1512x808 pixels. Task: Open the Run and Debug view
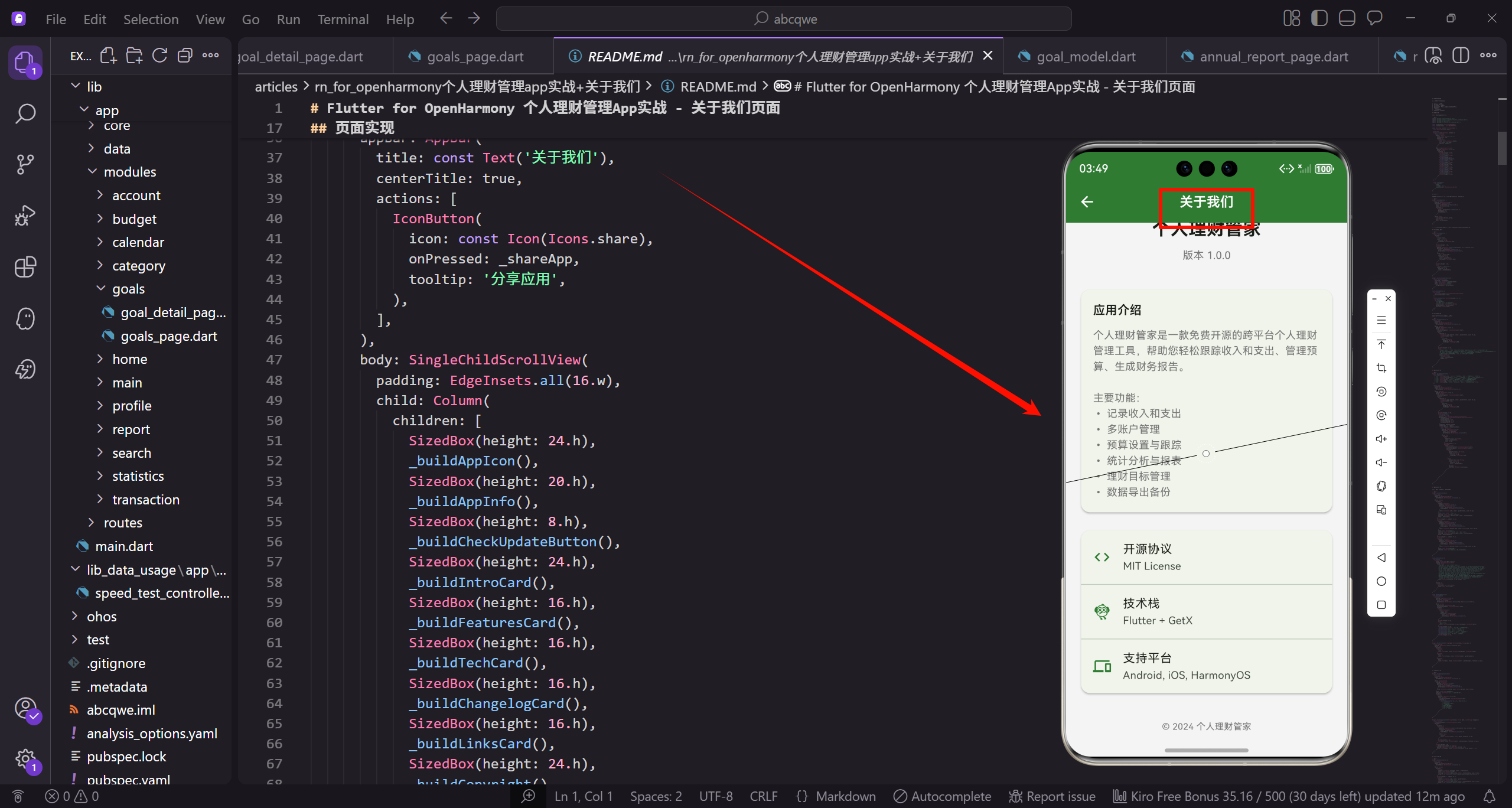tap(25, 215)
